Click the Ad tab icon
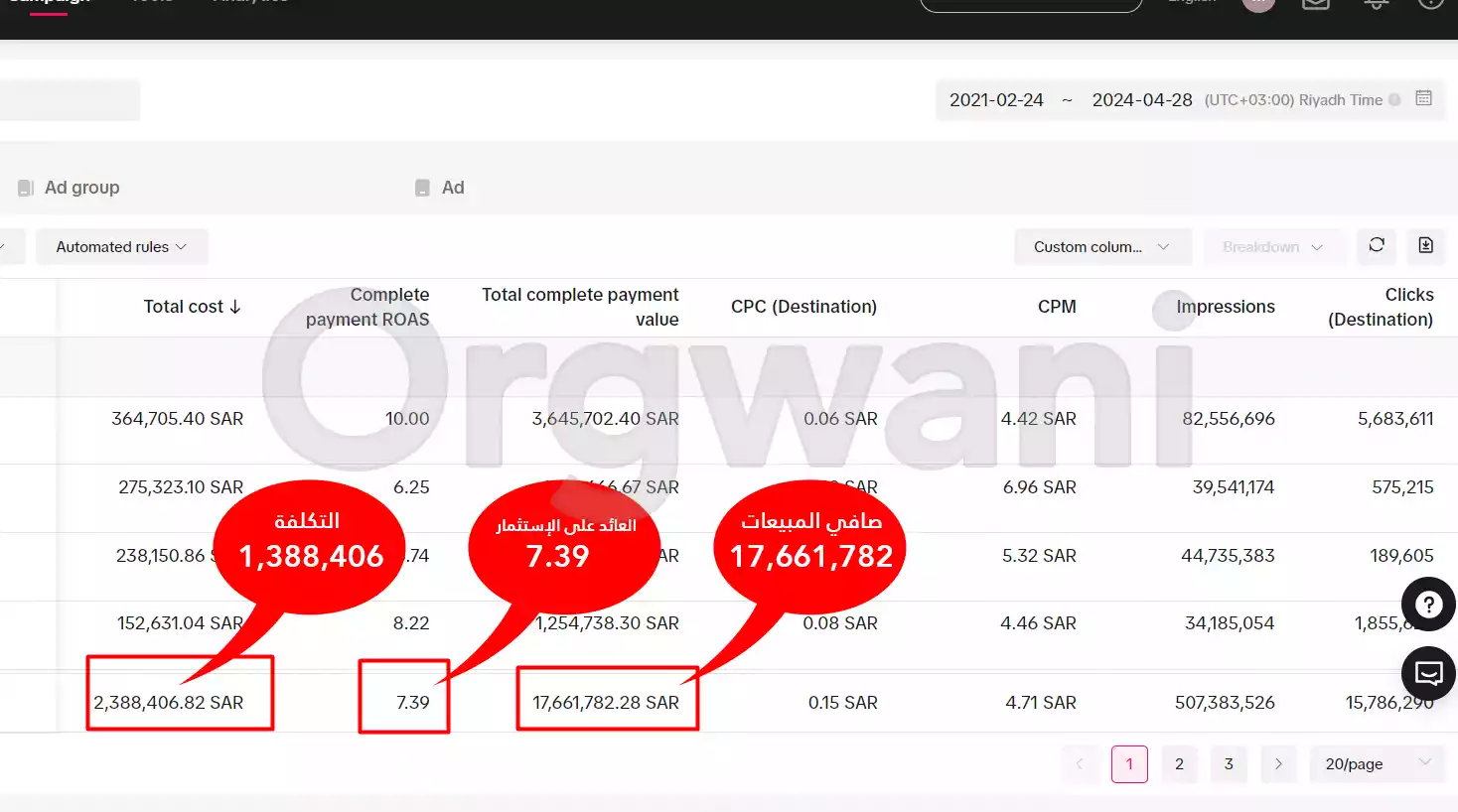 point(422,188)
